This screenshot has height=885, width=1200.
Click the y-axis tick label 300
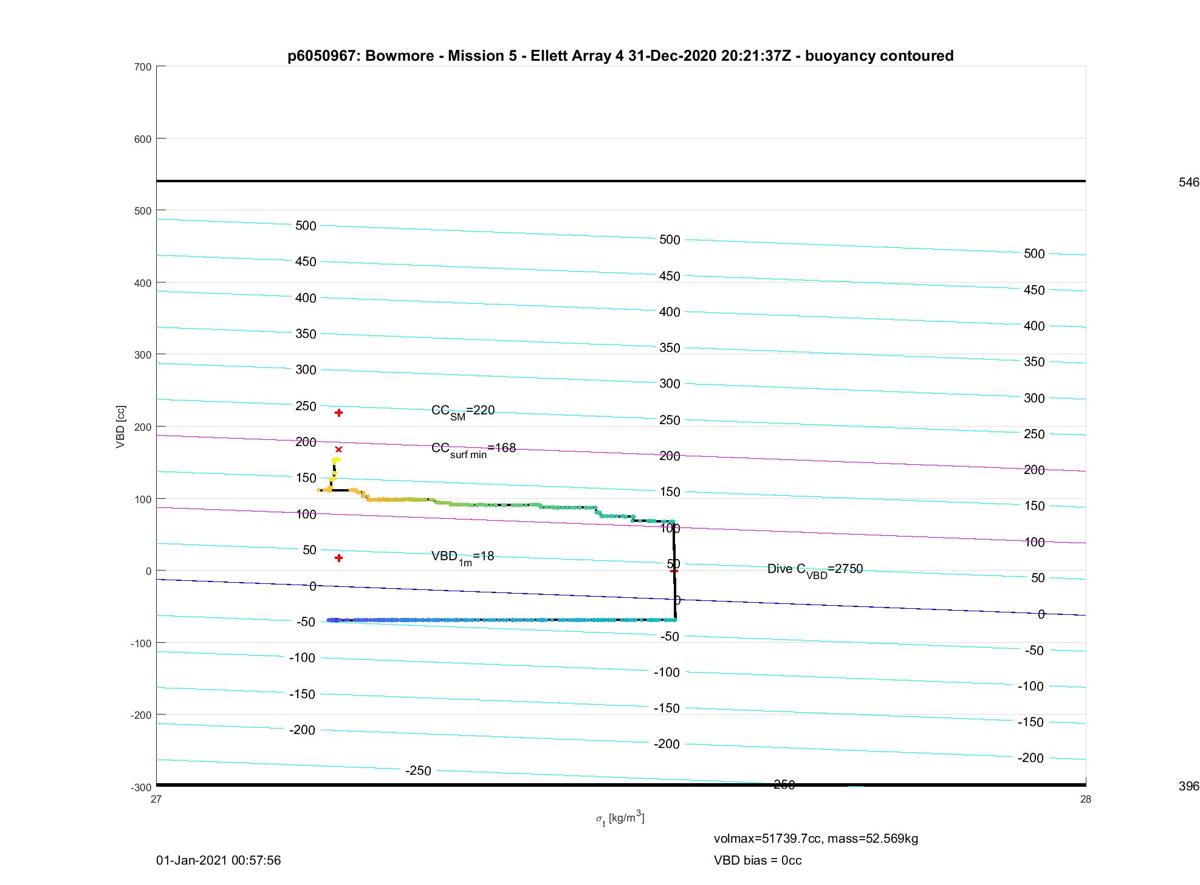point(142,355)
